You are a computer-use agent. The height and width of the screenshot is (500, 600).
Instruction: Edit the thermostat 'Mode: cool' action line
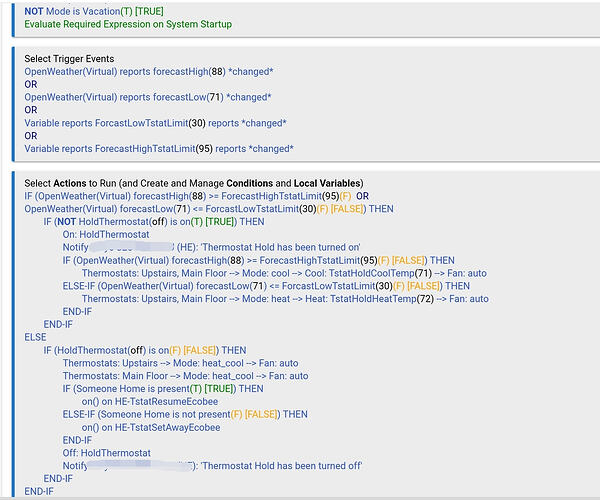coord(284,273)
